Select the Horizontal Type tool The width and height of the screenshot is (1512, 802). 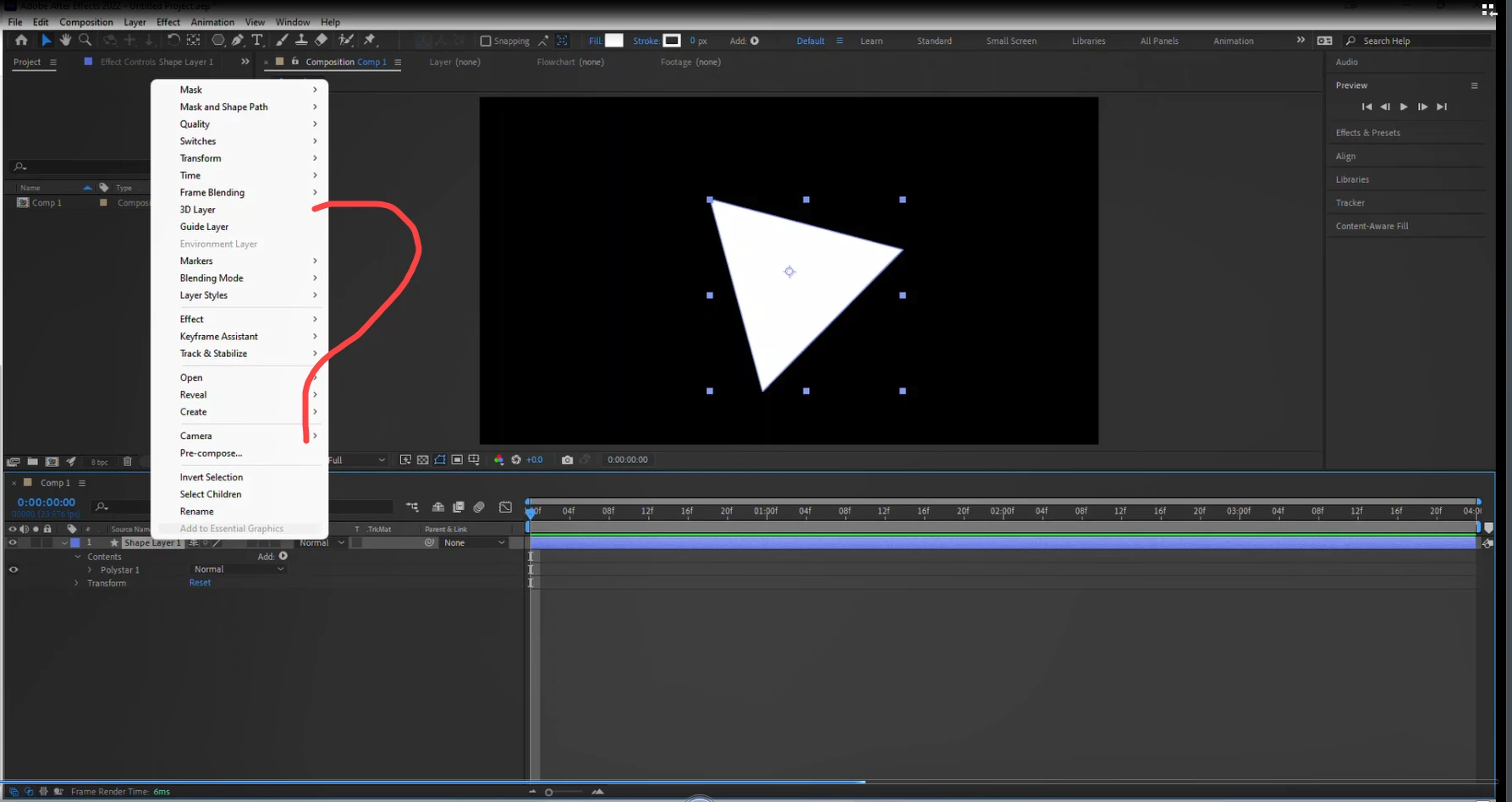pos(257,40)
